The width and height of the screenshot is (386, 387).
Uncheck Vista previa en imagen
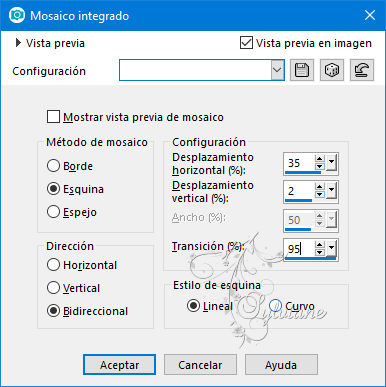(246, 43)
